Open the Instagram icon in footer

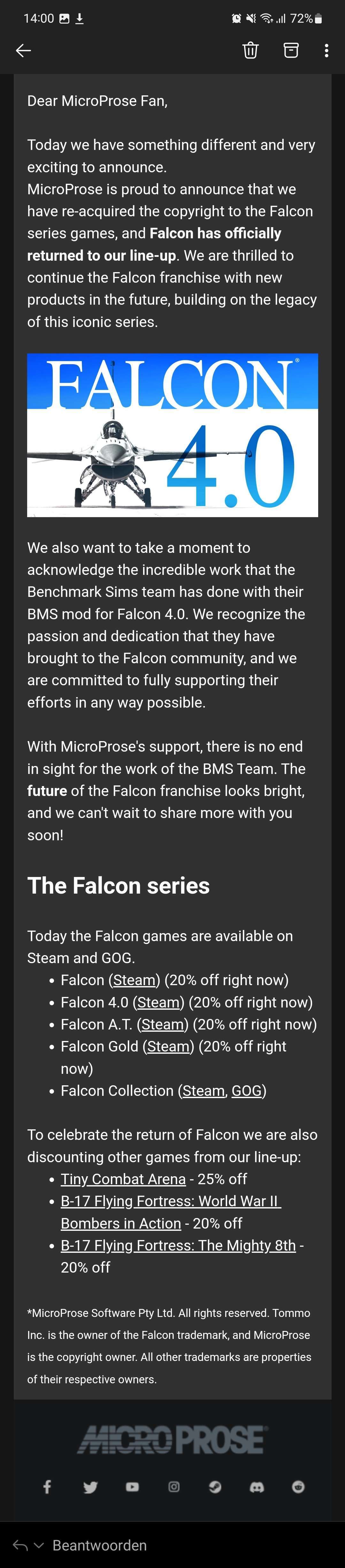174,1486
